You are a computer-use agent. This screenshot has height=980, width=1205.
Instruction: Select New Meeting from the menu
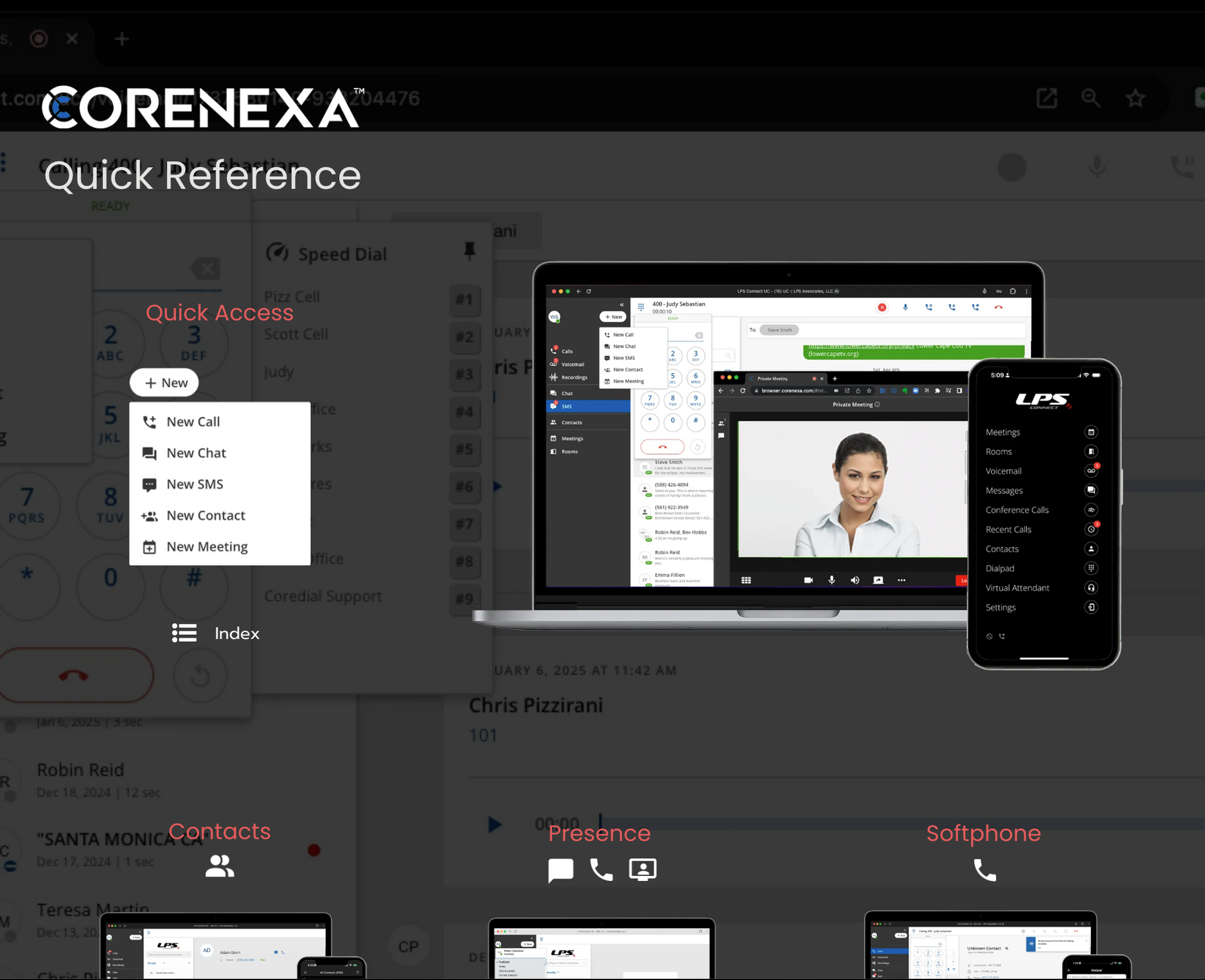coord(206,547)
